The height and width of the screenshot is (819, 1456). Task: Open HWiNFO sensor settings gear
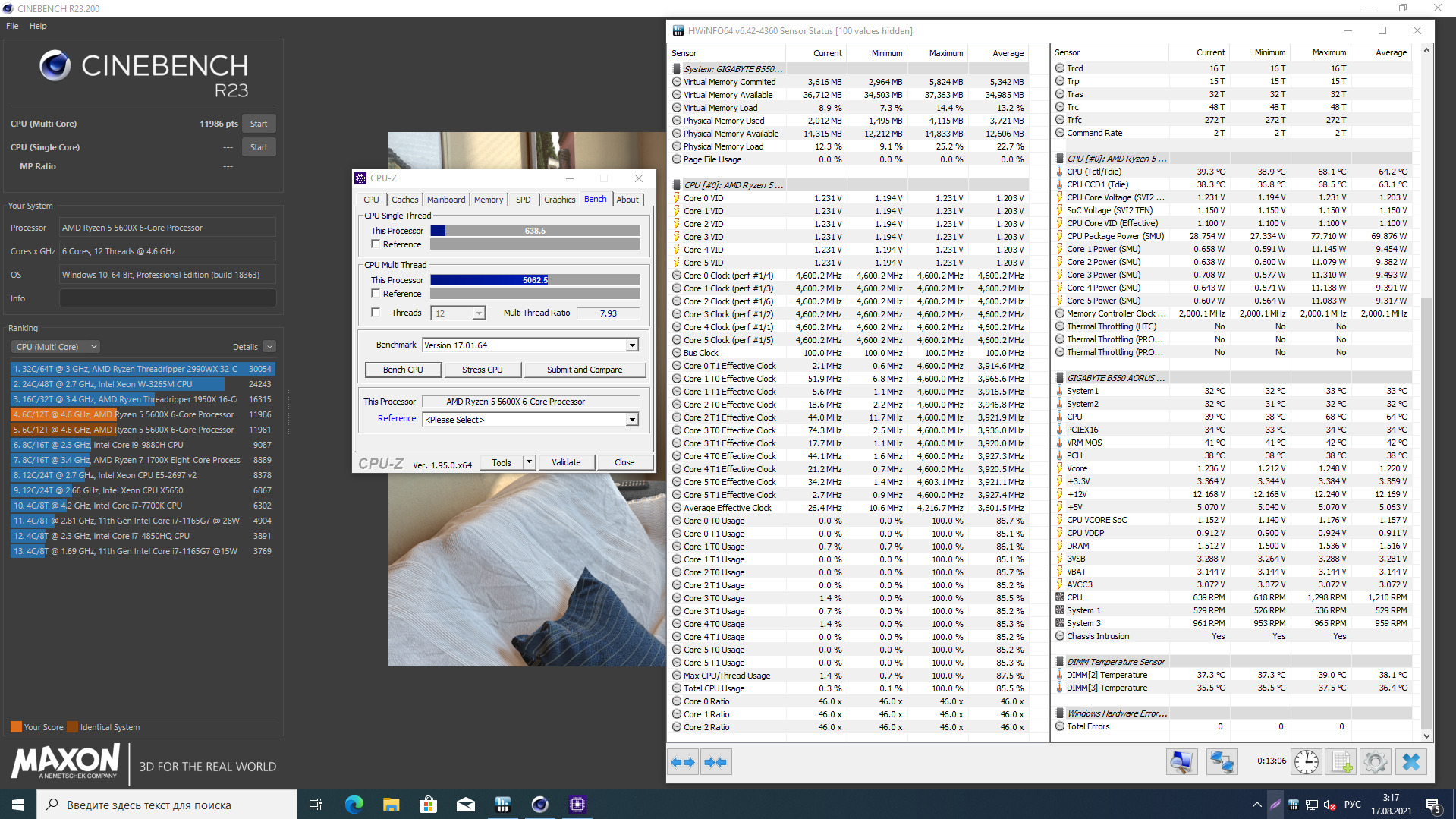coord(1376,762)
